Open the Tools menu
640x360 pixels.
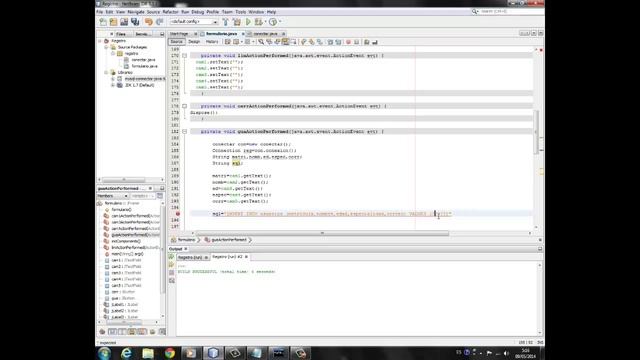240,12
